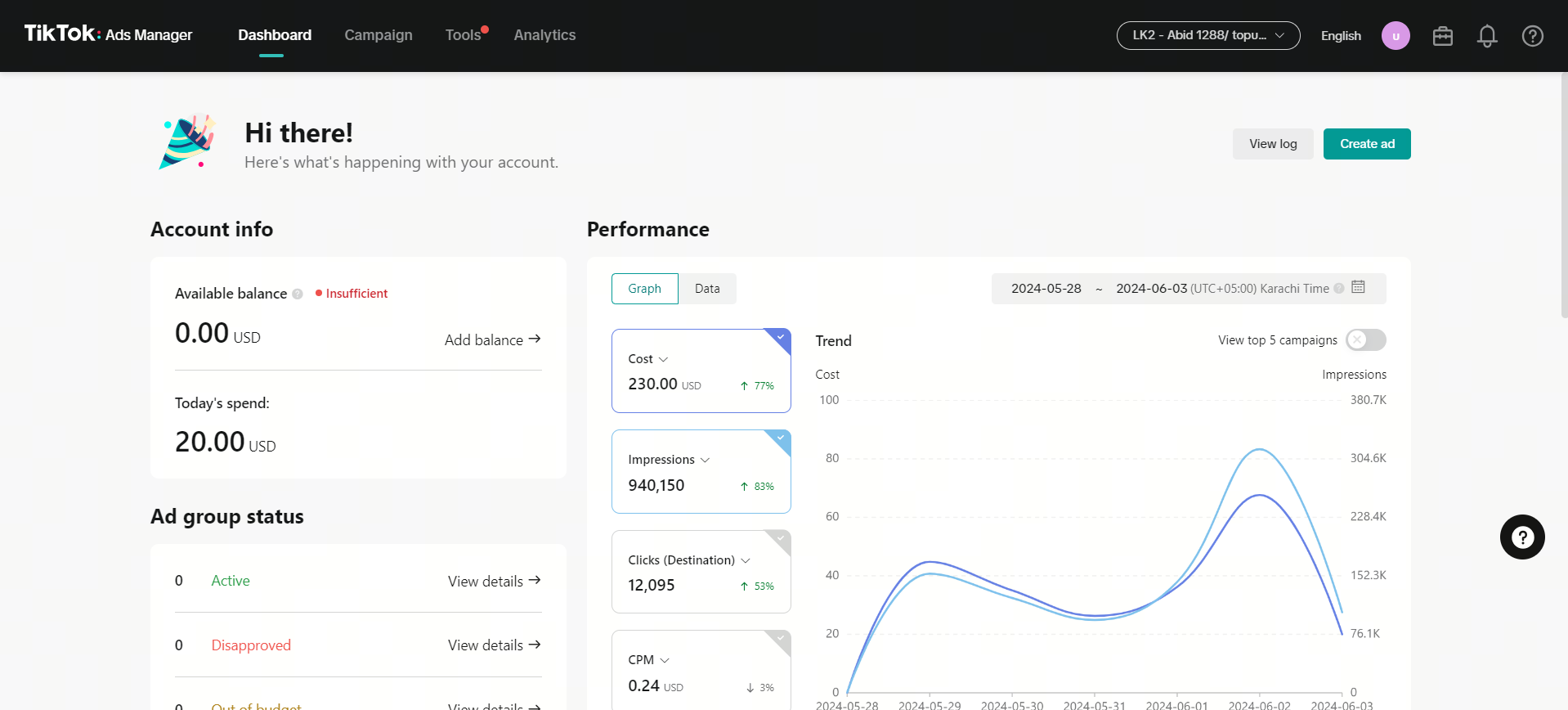Click the start date 2024-05-28 field
This screenshot has width=1568, height=710.
coord(1046,289)
